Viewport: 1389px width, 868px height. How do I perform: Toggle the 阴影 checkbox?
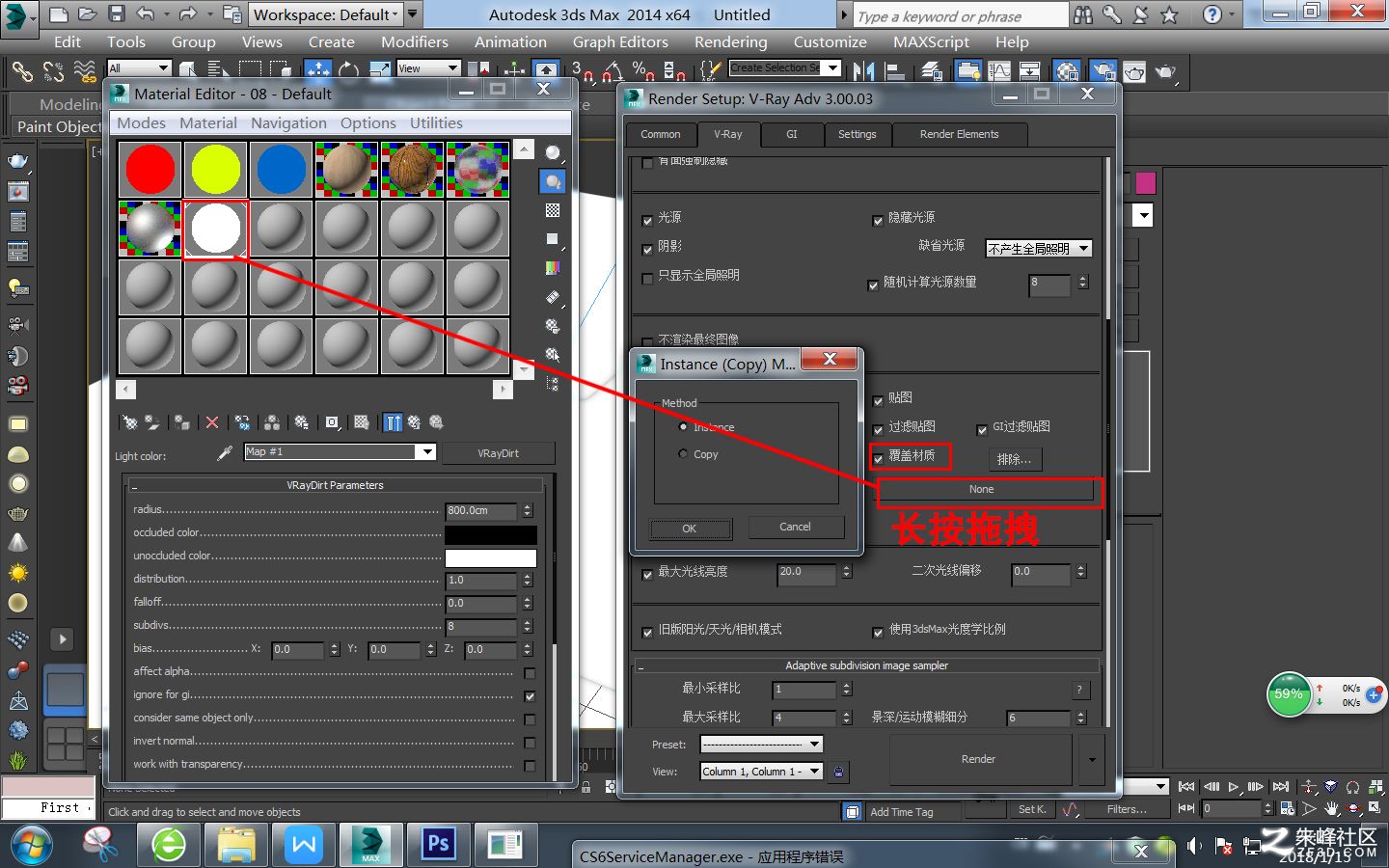pyautogui.click(x=647, y=249)
